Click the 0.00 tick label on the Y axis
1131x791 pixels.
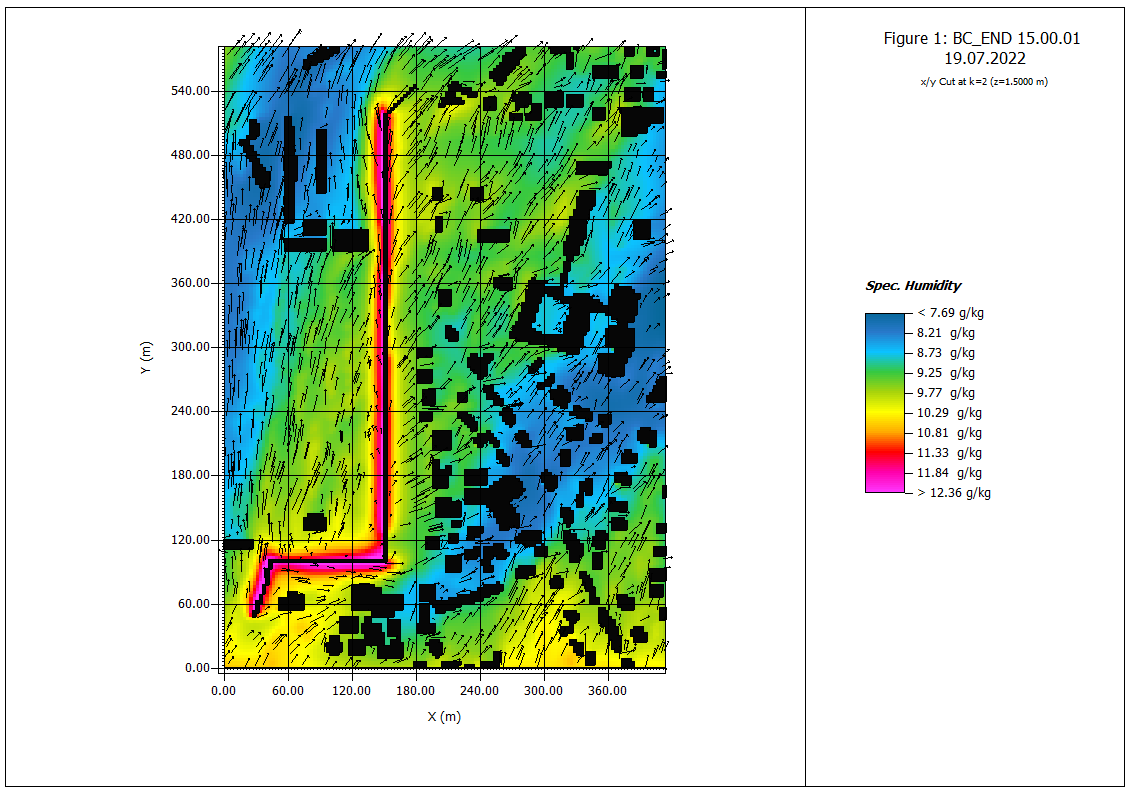click(198, 668)
